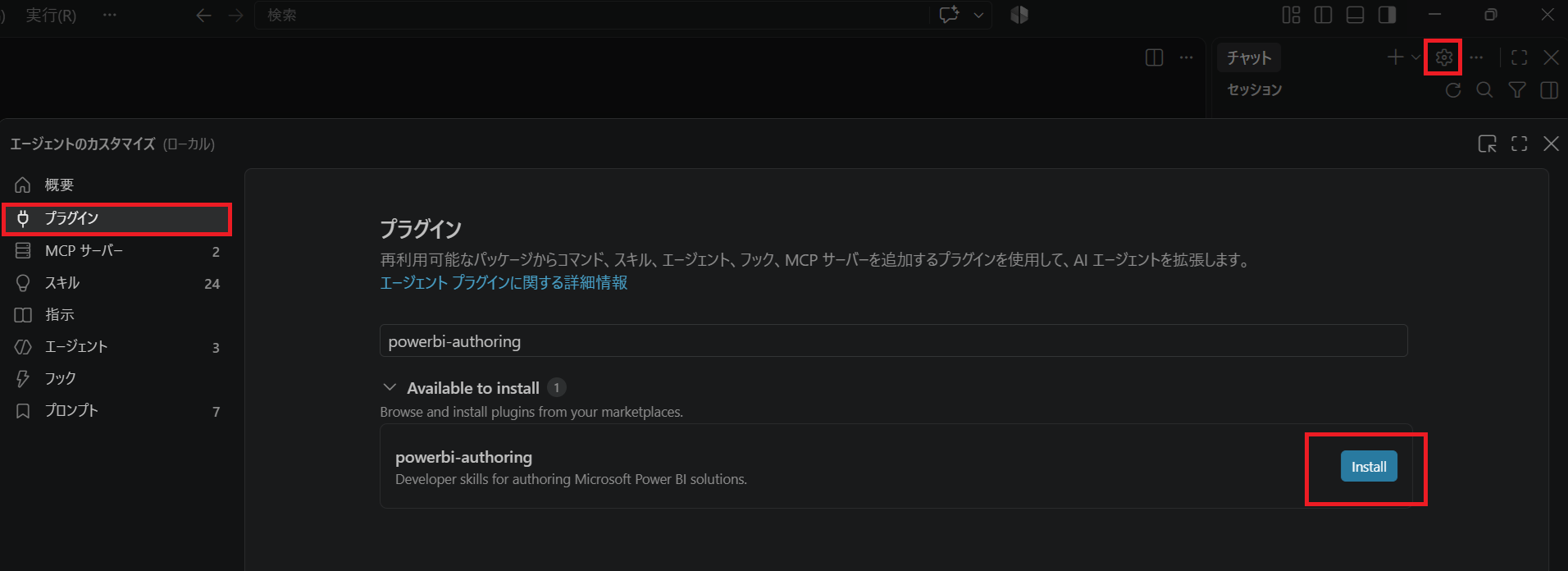1568x571 pixels.
Task: Click the powerbi-authoring search field
Action: point(893,340)
